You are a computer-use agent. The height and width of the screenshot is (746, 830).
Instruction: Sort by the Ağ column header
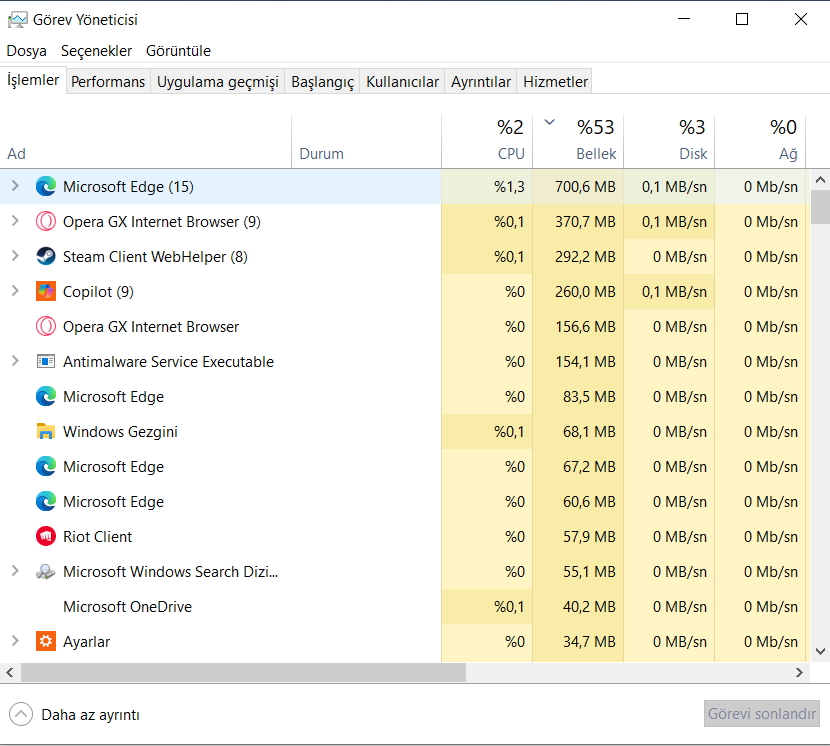pos(760,141)
